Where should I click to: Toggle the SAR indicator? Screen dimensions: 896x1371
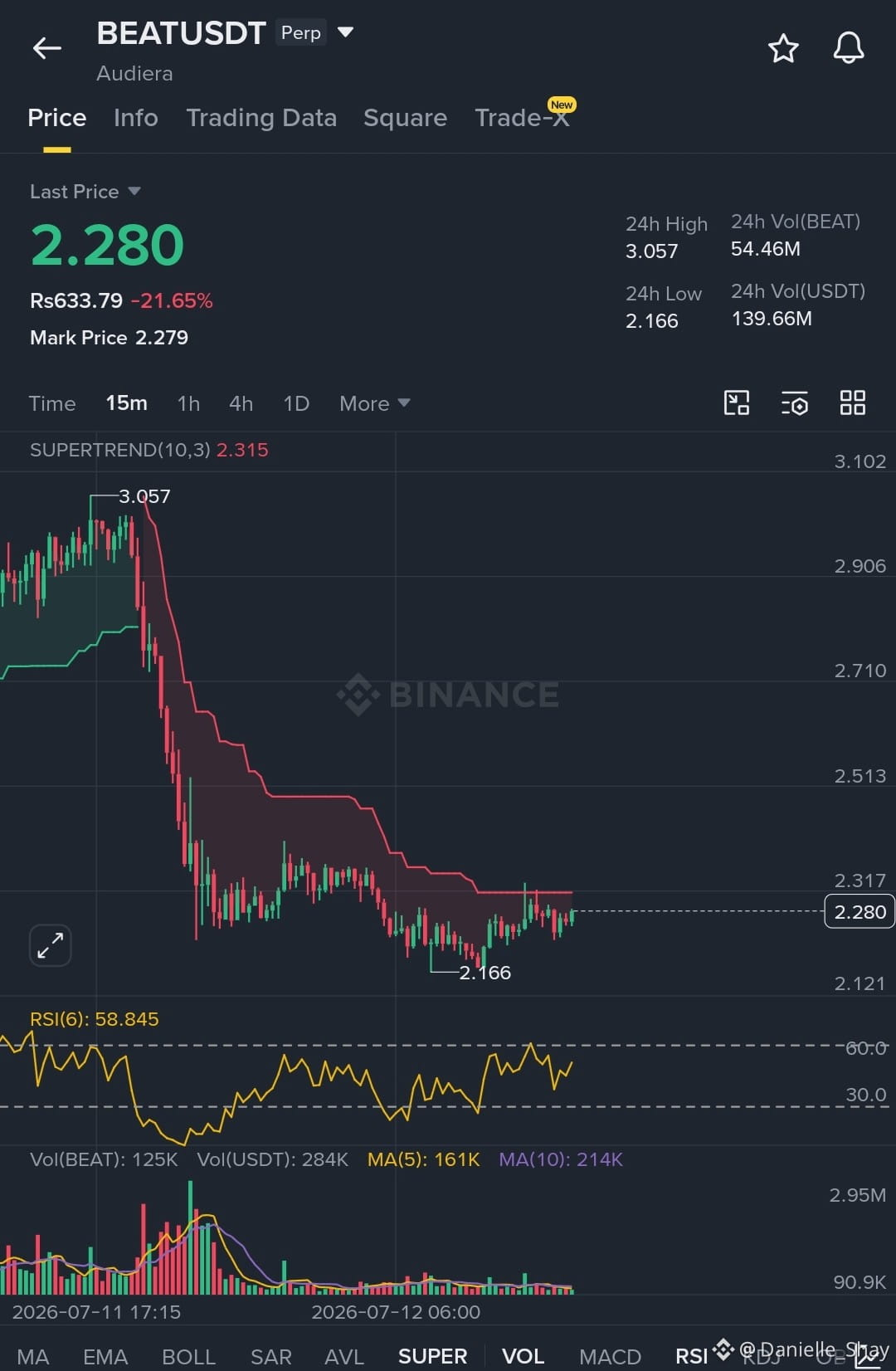point(271,1356)
